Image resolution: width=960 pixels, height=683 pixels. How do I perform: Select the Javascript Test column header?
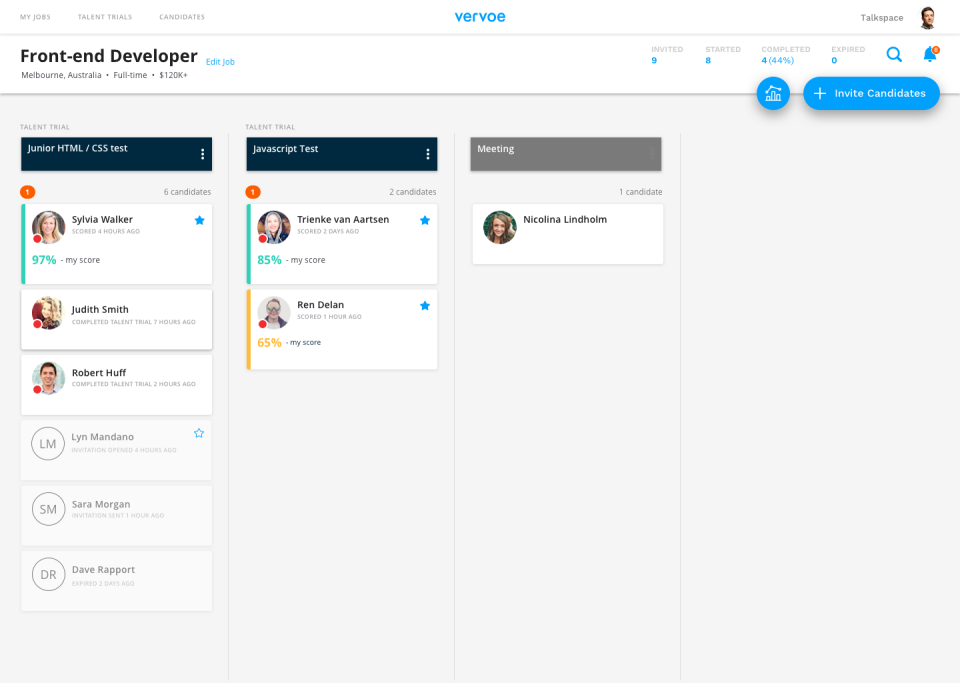click(342, 154)
